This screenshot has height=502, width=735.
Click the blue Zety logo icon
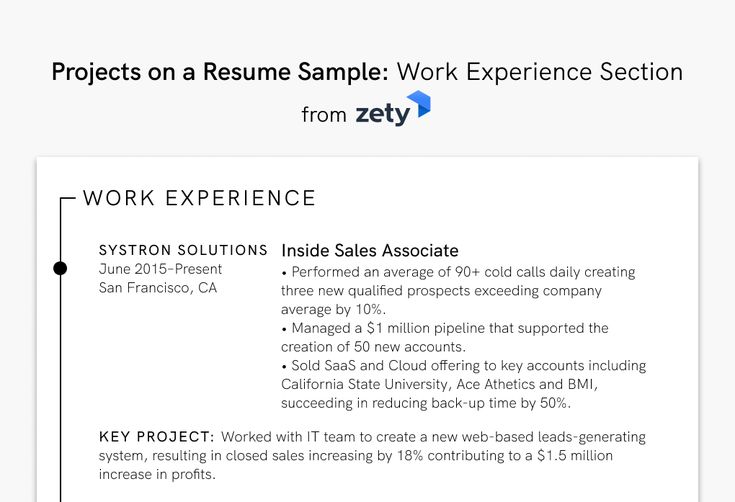point(419,104)
